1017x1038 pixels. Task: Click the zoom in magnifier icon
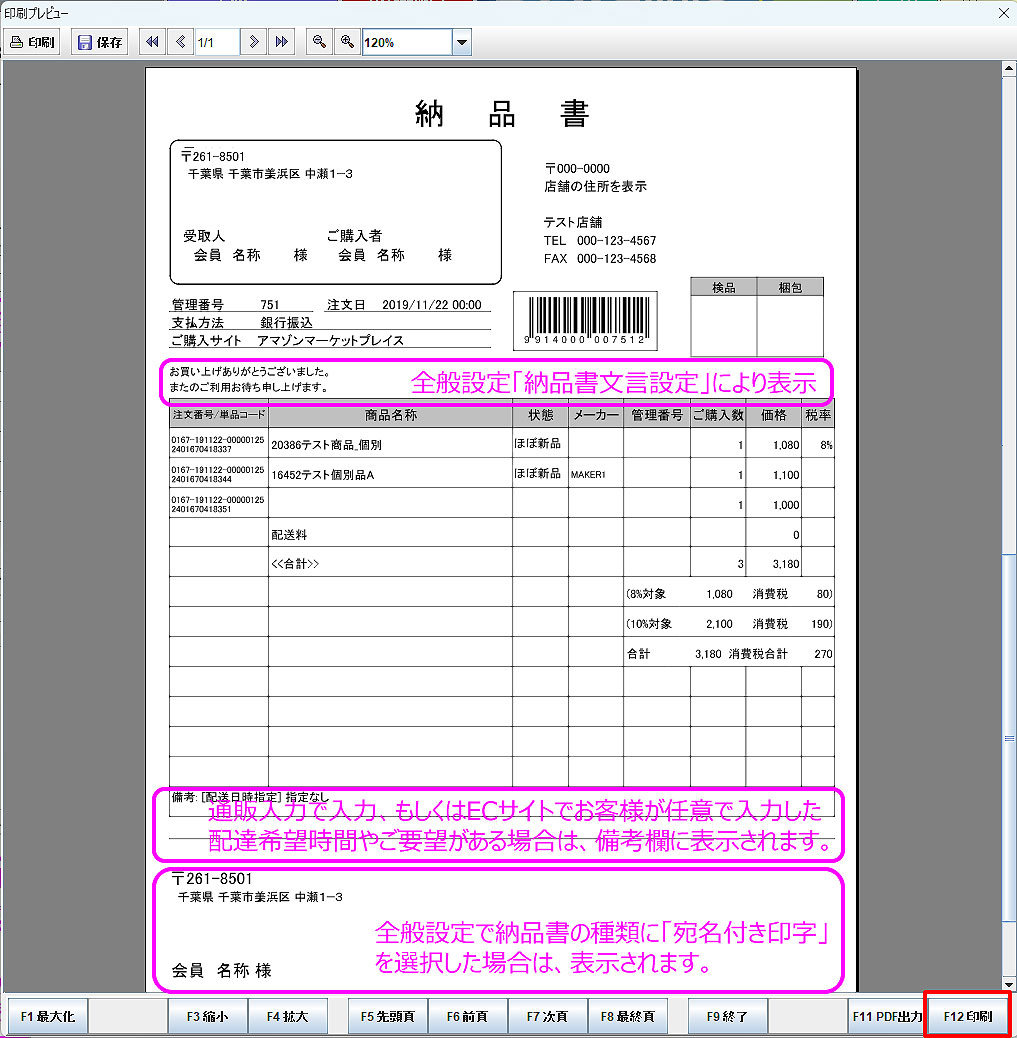click(347, 42)
